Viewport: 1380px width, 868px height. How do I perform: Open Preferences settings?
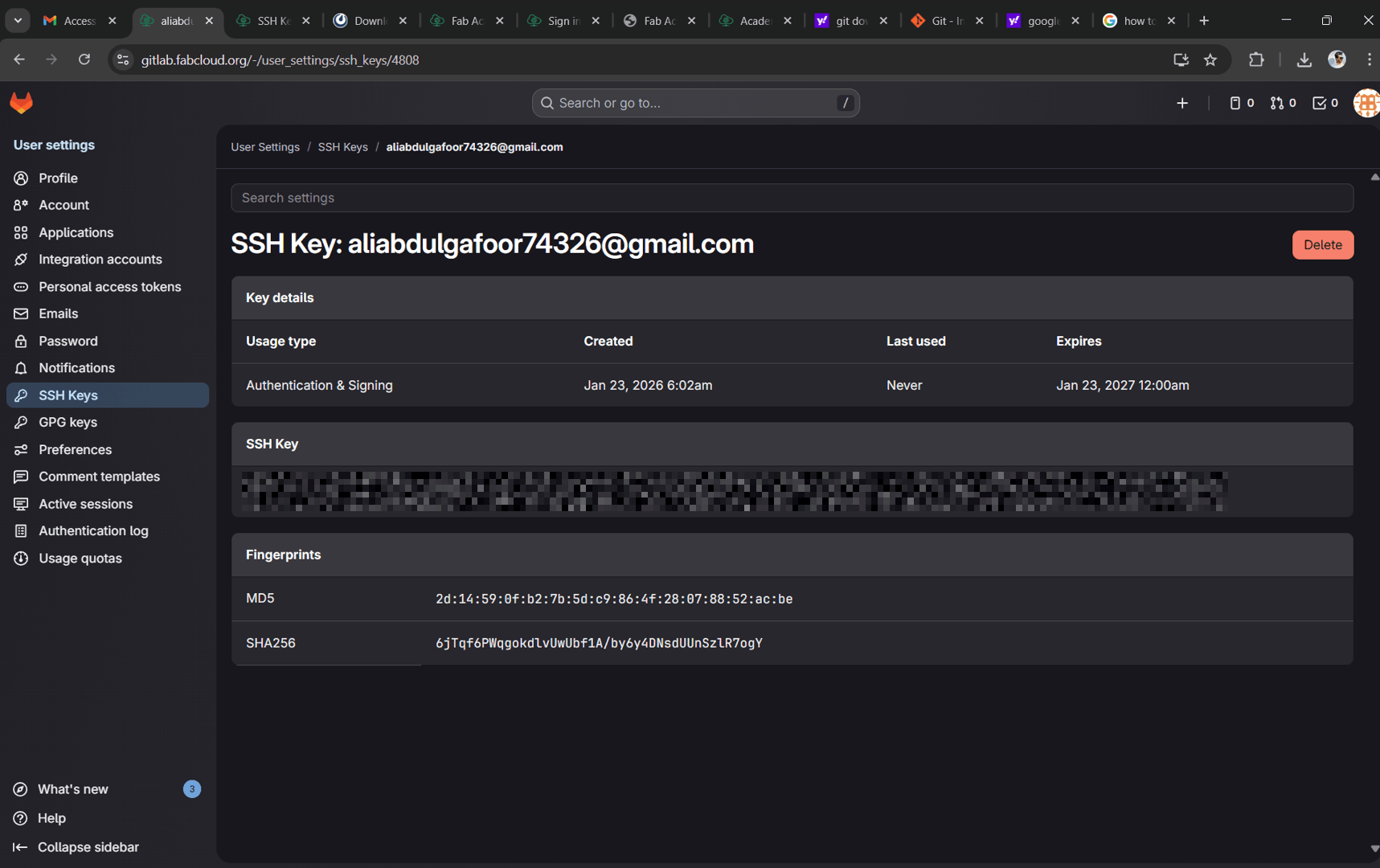[x=108, y=449]
